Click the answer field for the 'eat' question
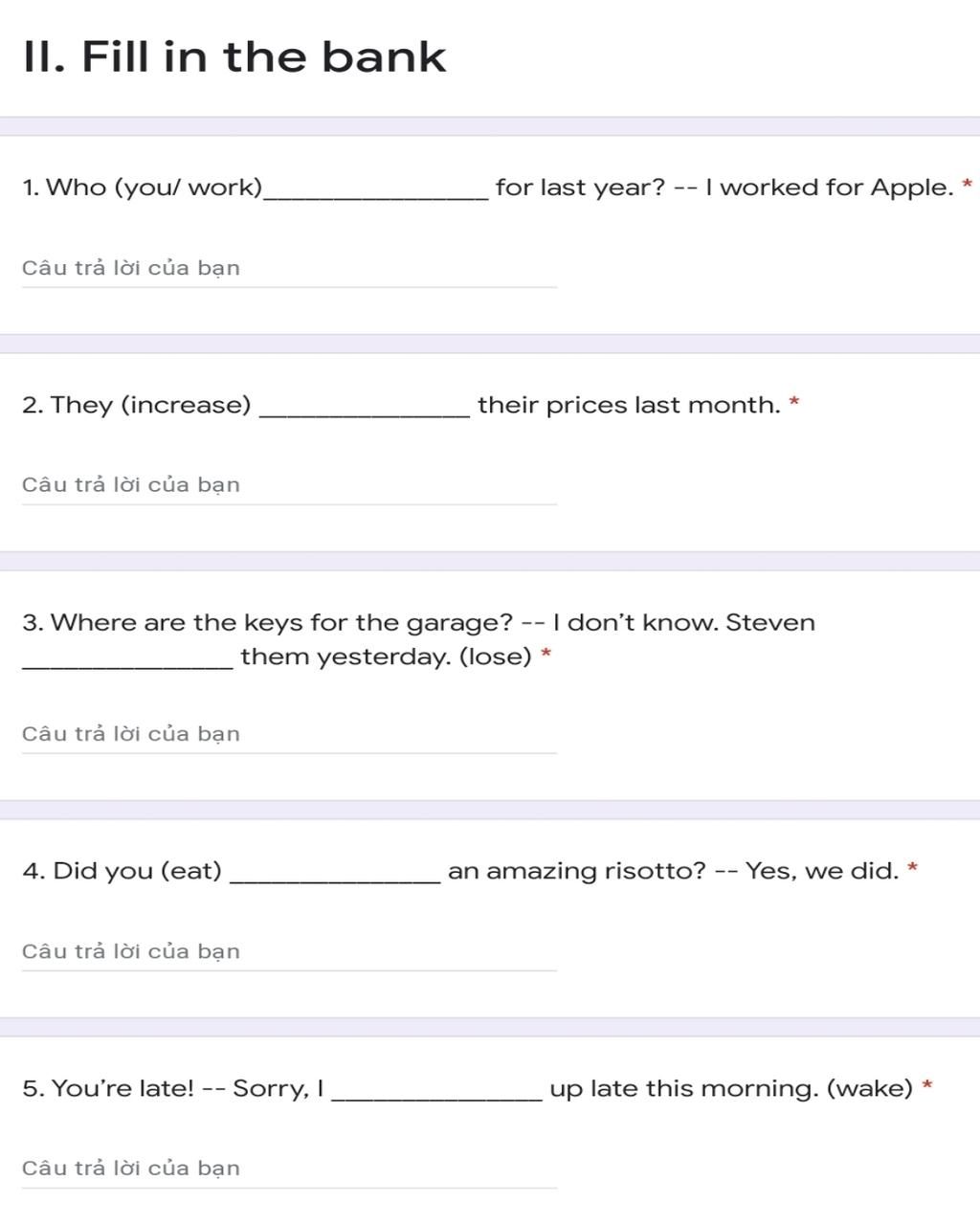 (289, 952)
